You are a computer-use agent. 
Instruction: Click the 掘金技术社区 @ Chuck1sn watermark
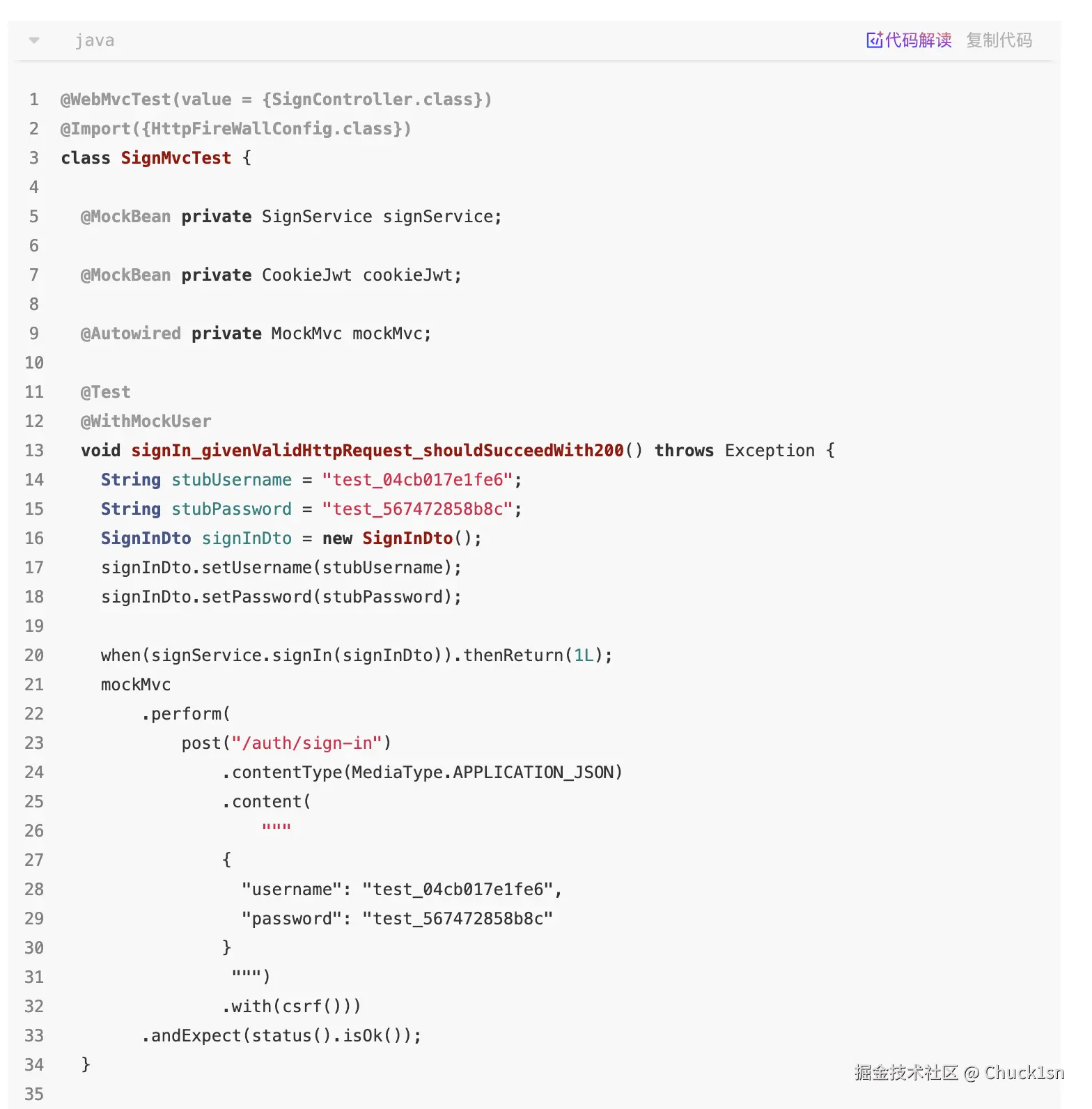tap(958, 1072)
